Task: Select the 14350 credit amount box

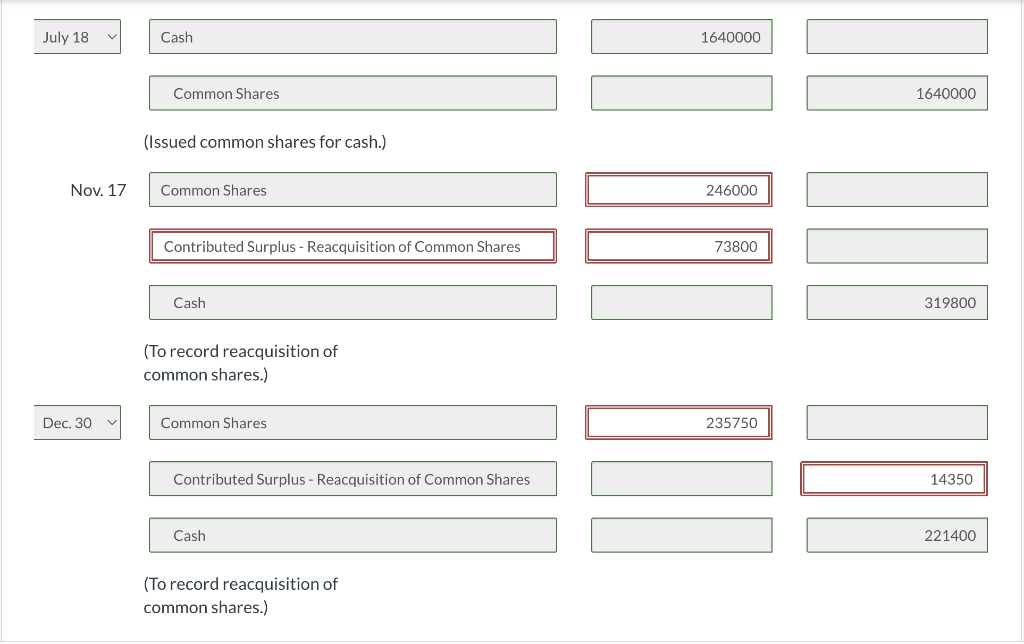Action: (894, 478)
